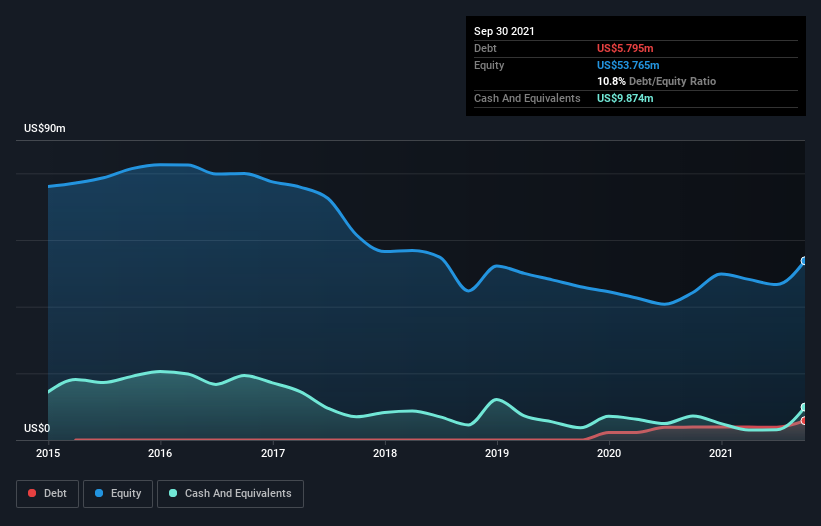Click the US$53.765m equity value
821x526 pixels.
[628, 65]
